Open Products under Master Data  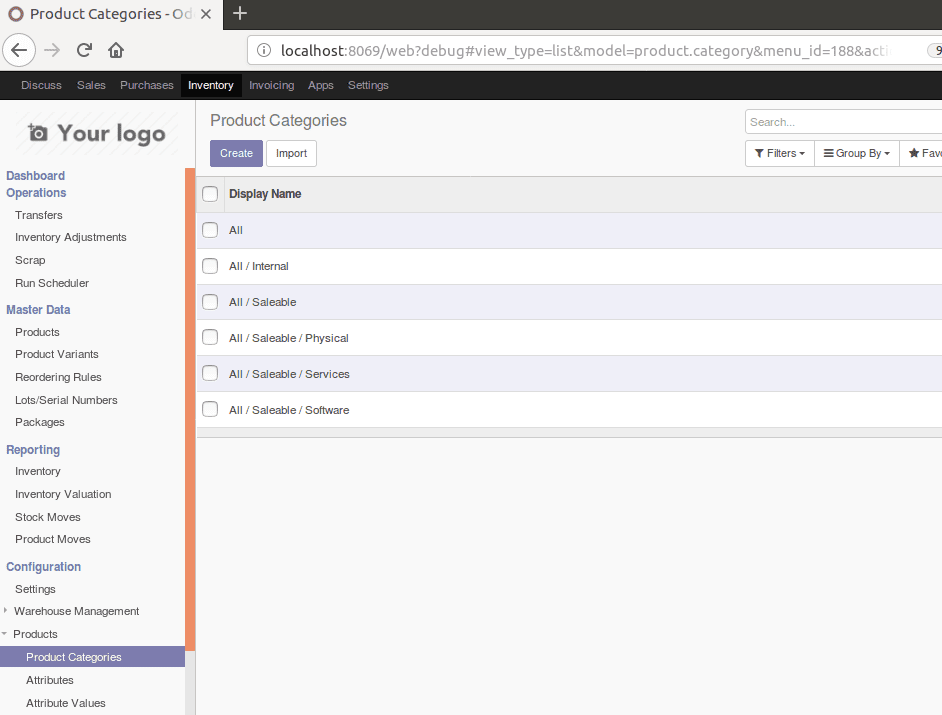pos(37,332)
